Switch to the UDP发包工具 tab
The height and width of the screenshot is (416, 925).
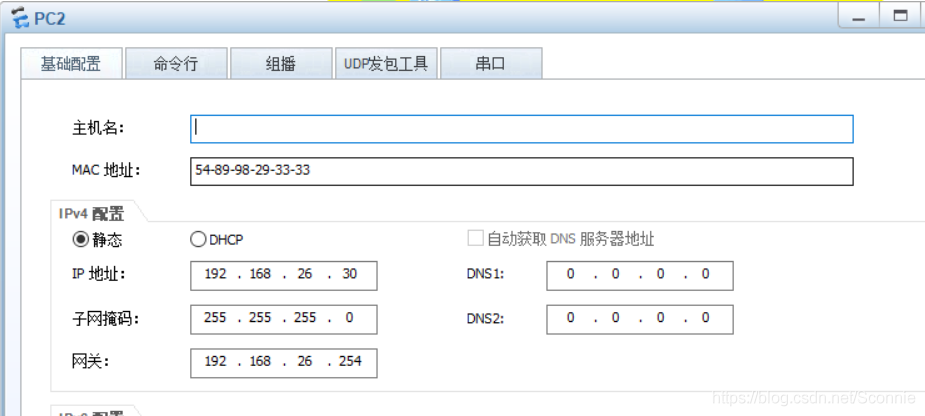[386, 64]
